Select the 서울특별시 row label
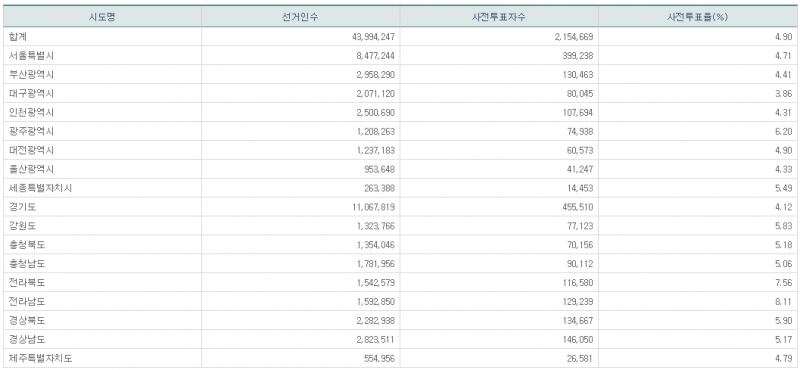Screen dimensions: 800x370 pos(31,56)
